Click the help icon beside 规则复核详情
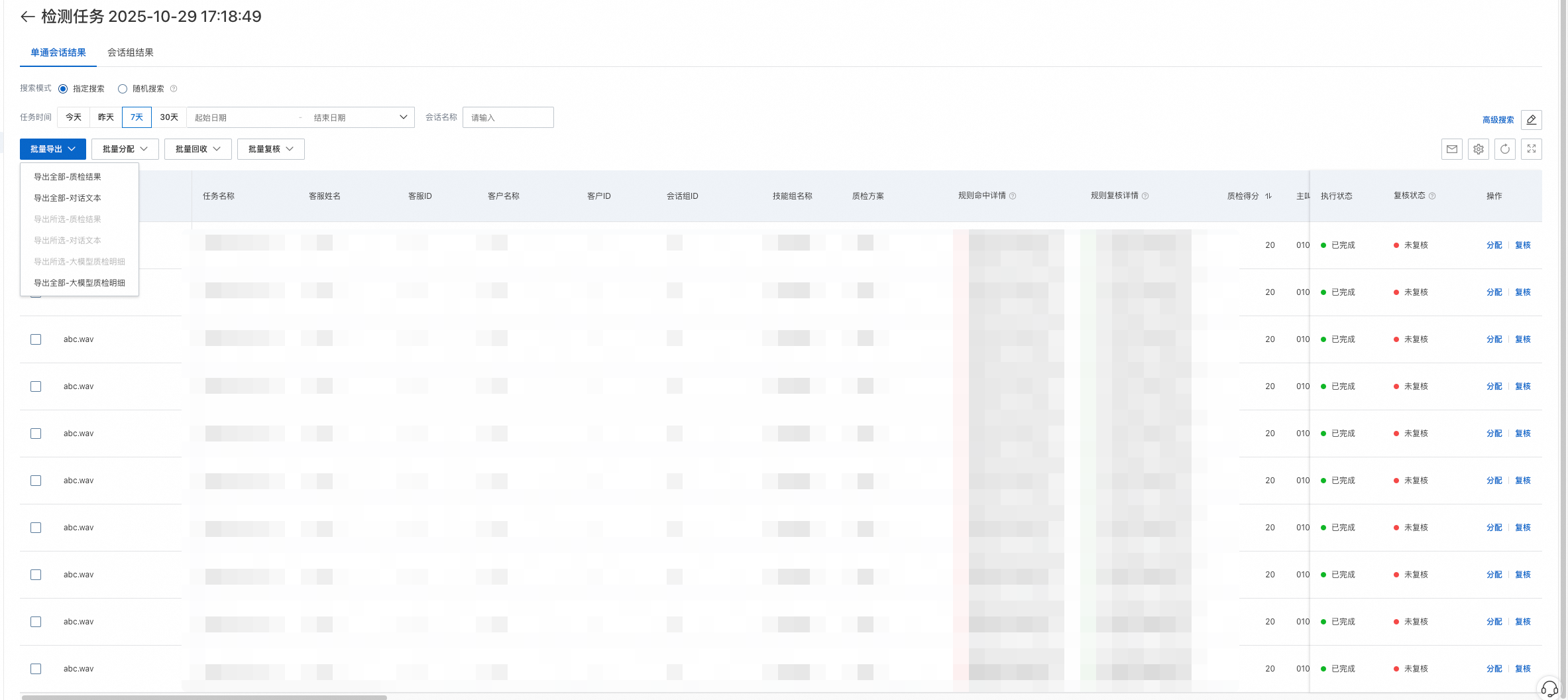The image size is (1568, 700). coord(1145,196)
